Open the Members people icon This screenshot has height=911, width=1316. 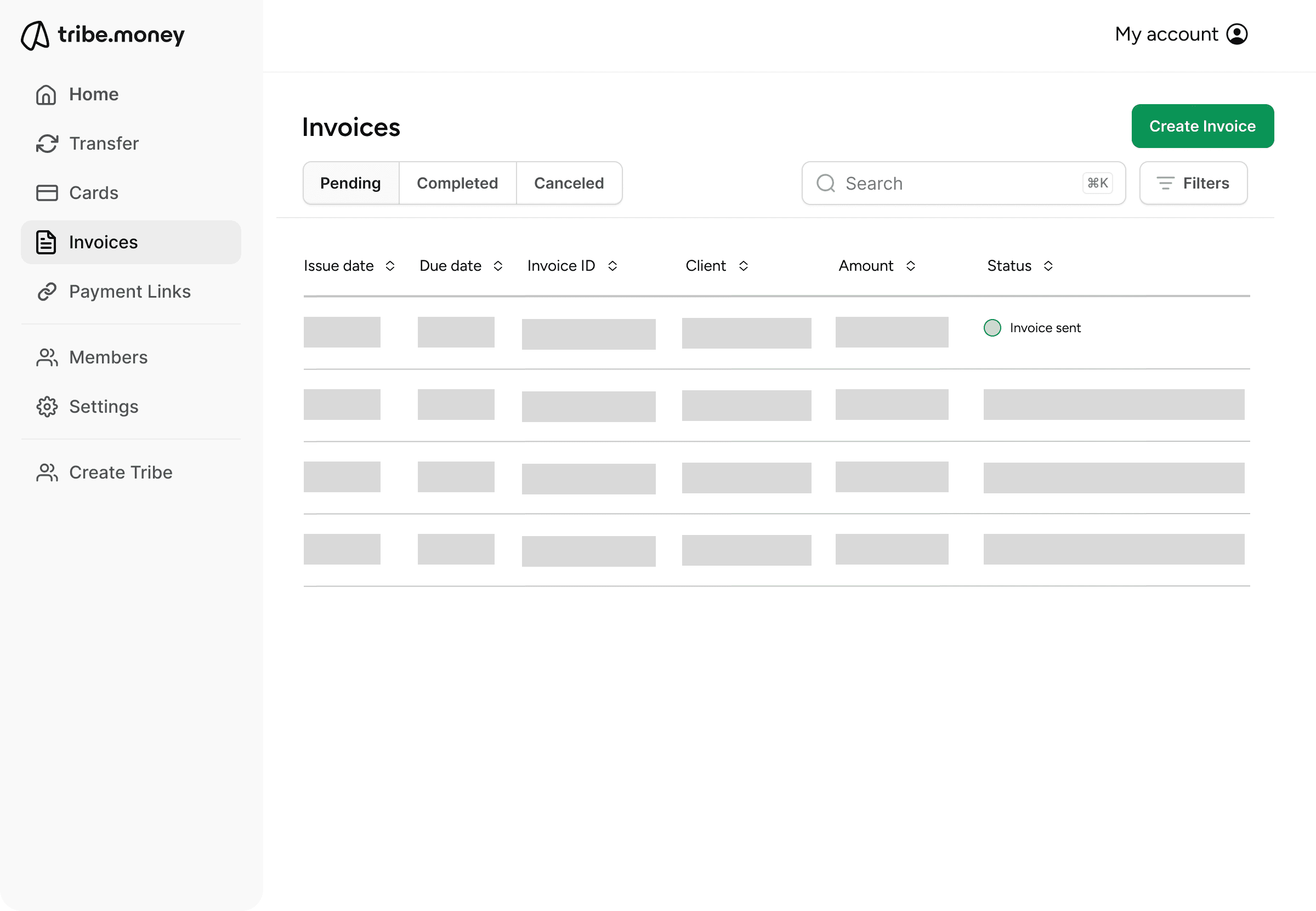[x=47, y=357]
